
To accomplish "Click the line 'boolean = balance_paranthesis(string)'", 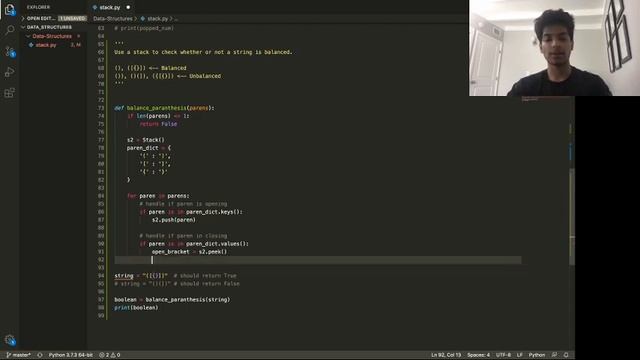I will coord(172,300).
